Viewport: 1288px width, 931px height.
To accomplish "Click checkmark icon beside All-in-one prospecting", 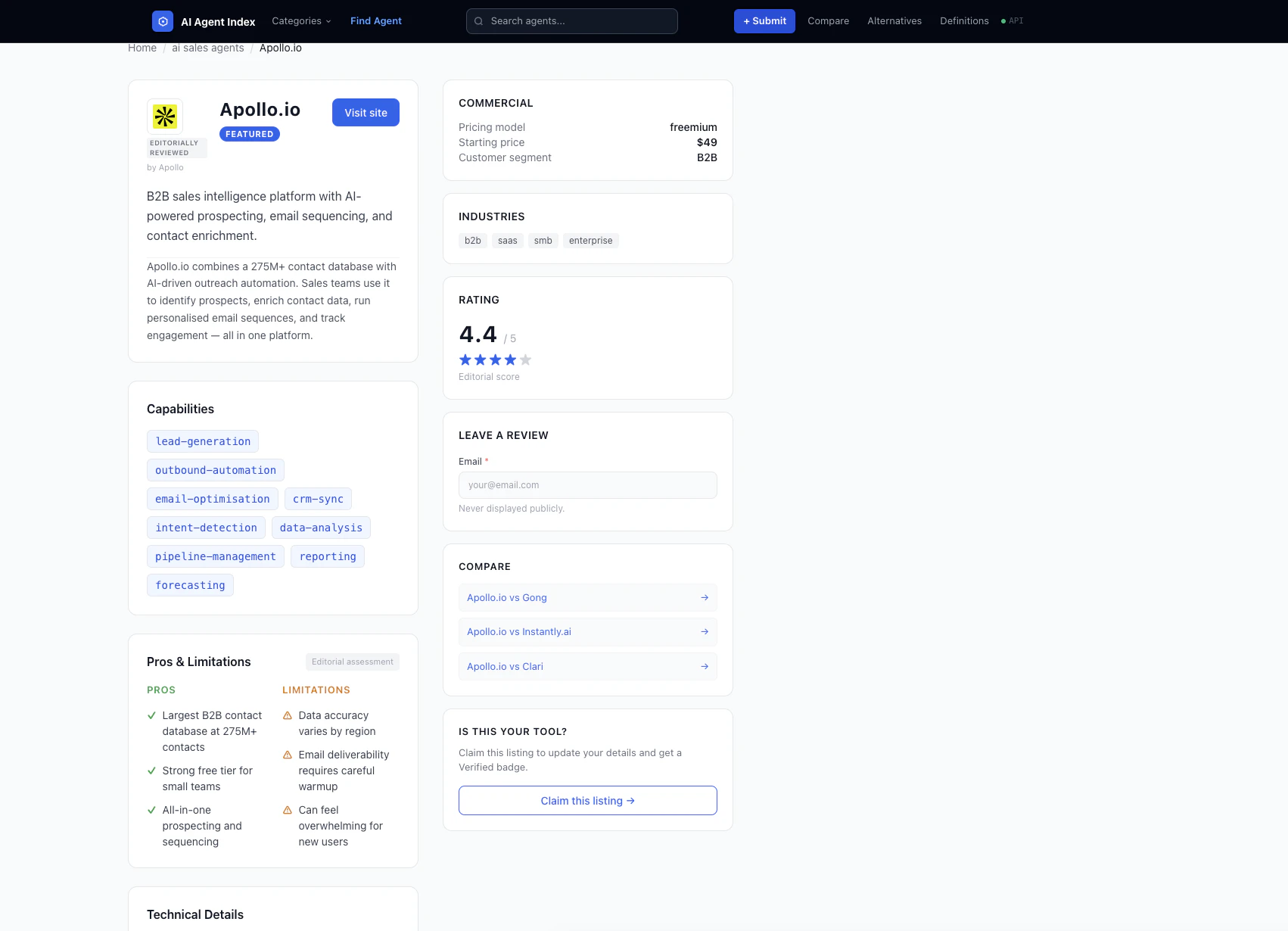I will (x=151, y=811).
